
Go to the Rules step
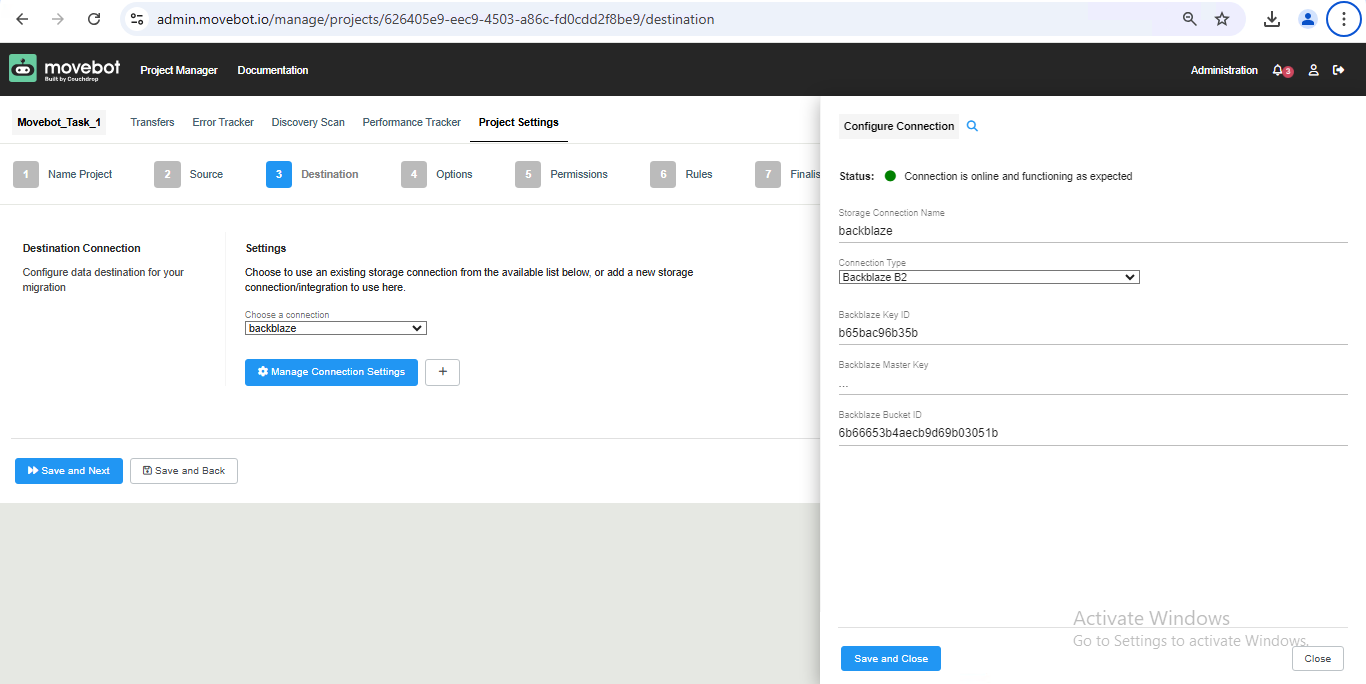coord(699,174)
